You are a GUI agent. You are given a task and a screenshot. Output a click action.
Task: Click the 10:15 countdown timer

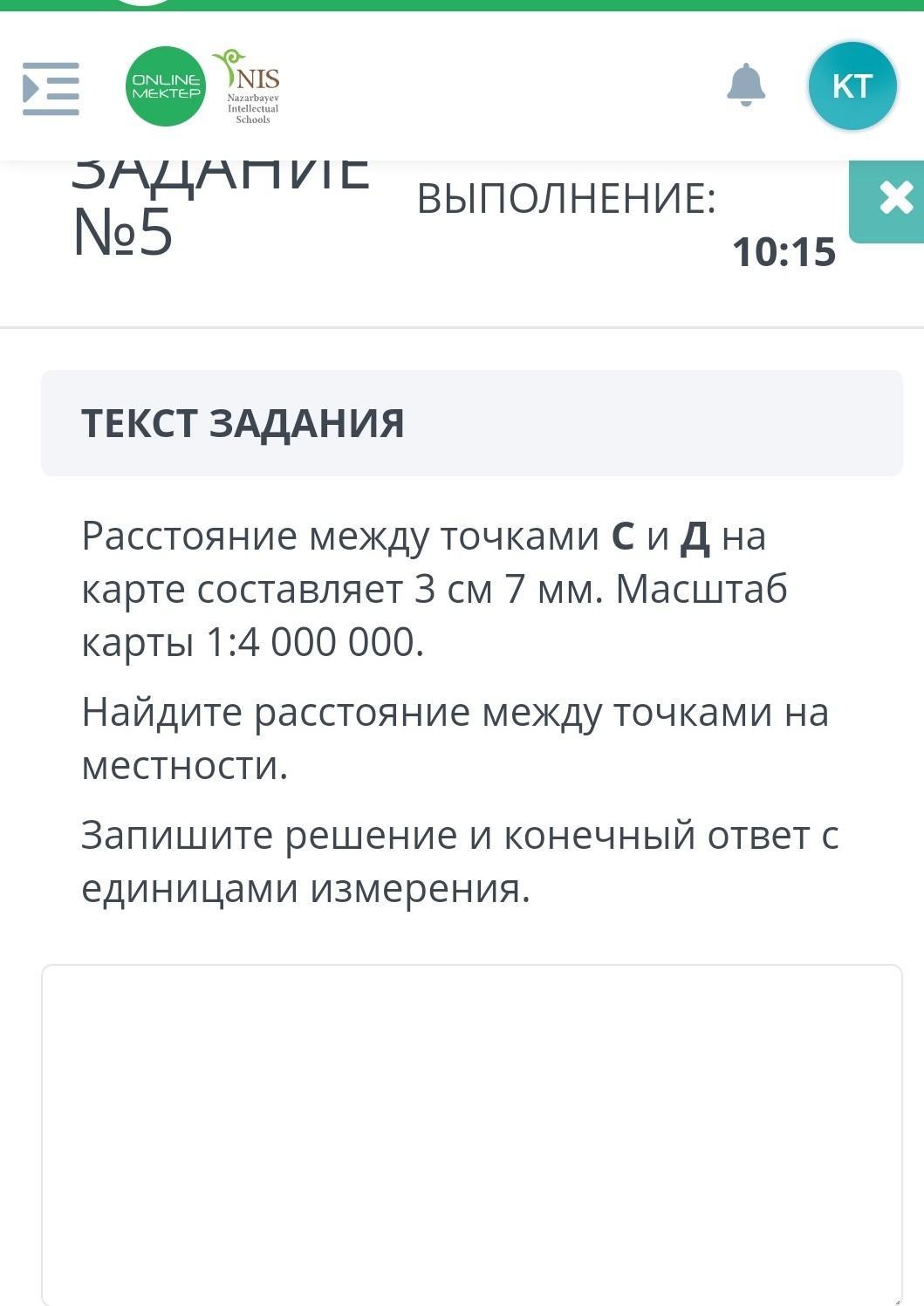click(784, 253)
